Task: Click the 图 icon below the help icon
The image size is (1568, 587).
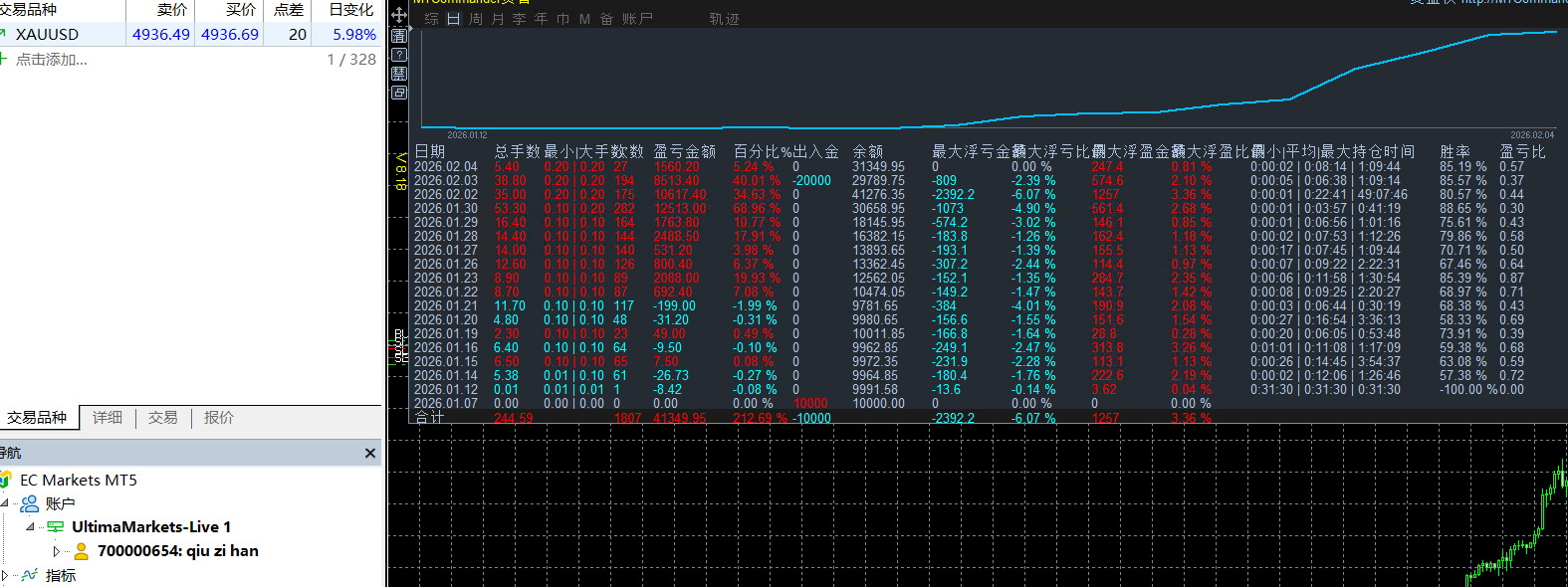Action: pyautogui.click(x=399, y=74)
